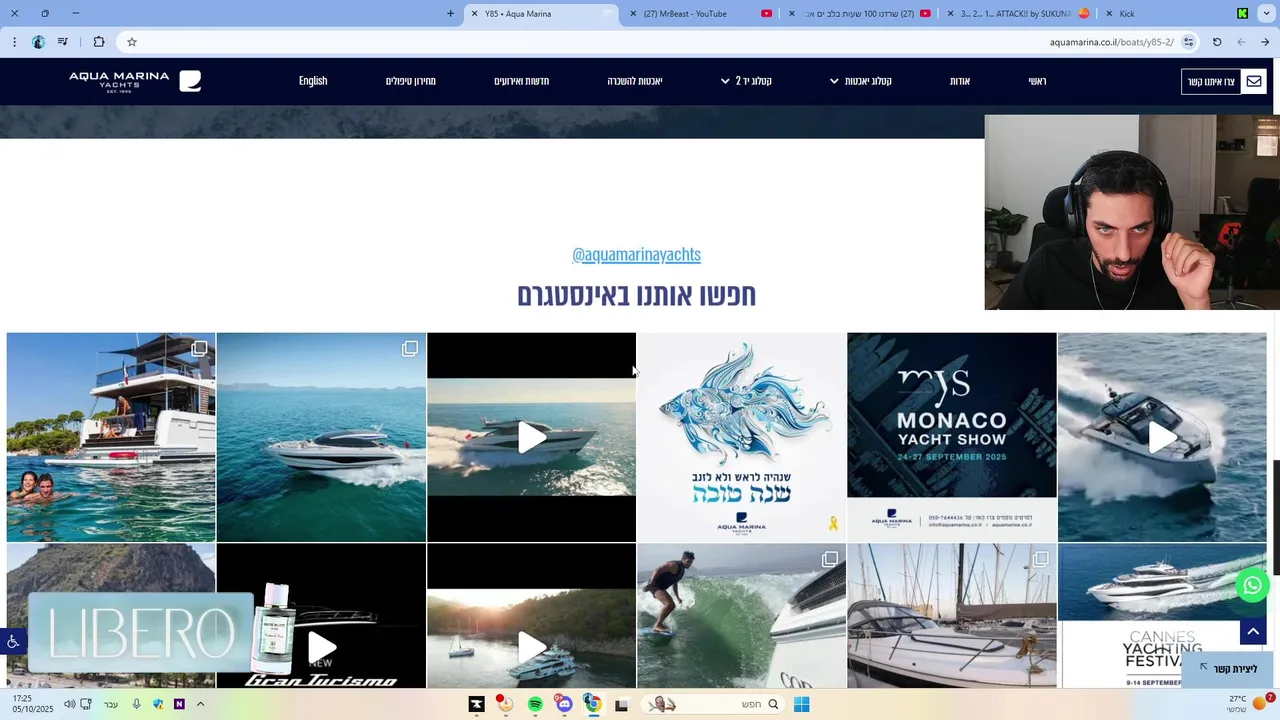Play the speeding motorboat video
This screenshot has height=720, width=1280.
[x=1162, y=437]
